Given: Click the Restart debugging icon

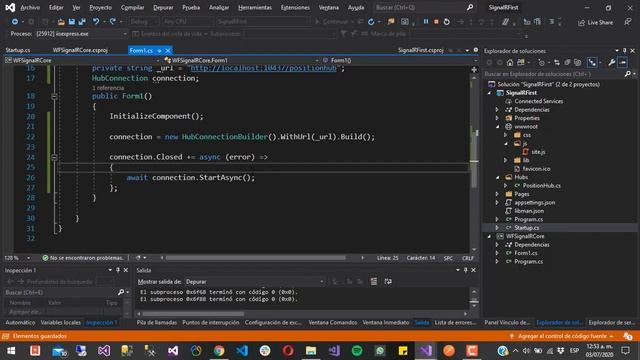Looking at the screenshot, I should pyautogui.click(x=447, y=22).
